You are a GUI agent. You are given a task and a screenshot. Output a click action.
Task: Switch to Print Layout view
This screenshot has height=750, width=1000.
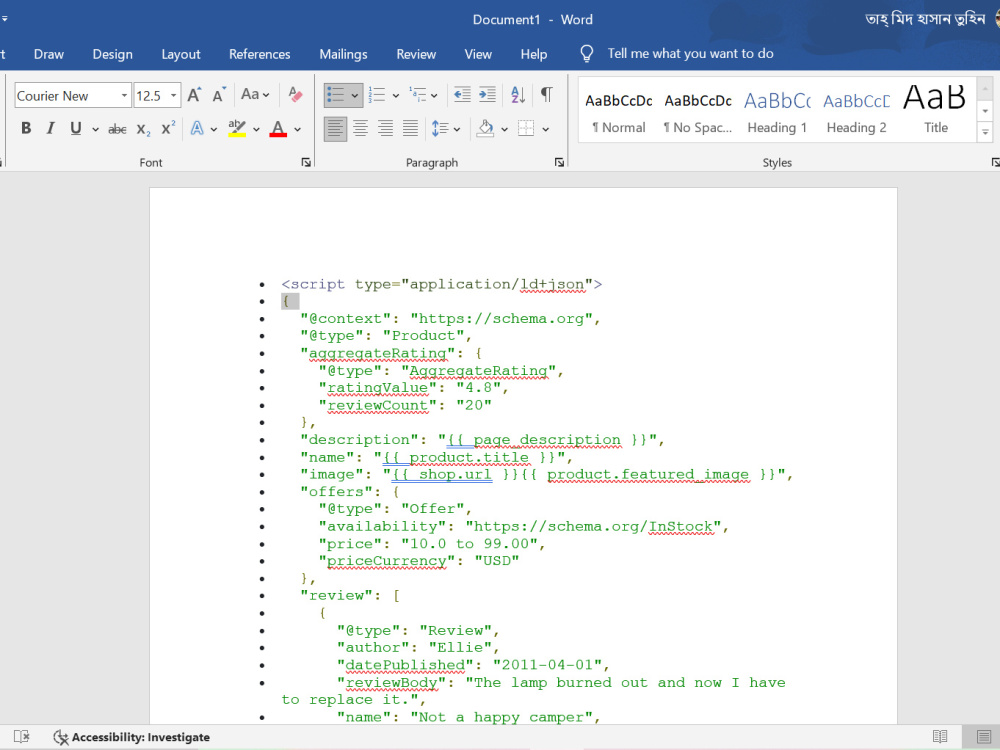tap(985, 737)
